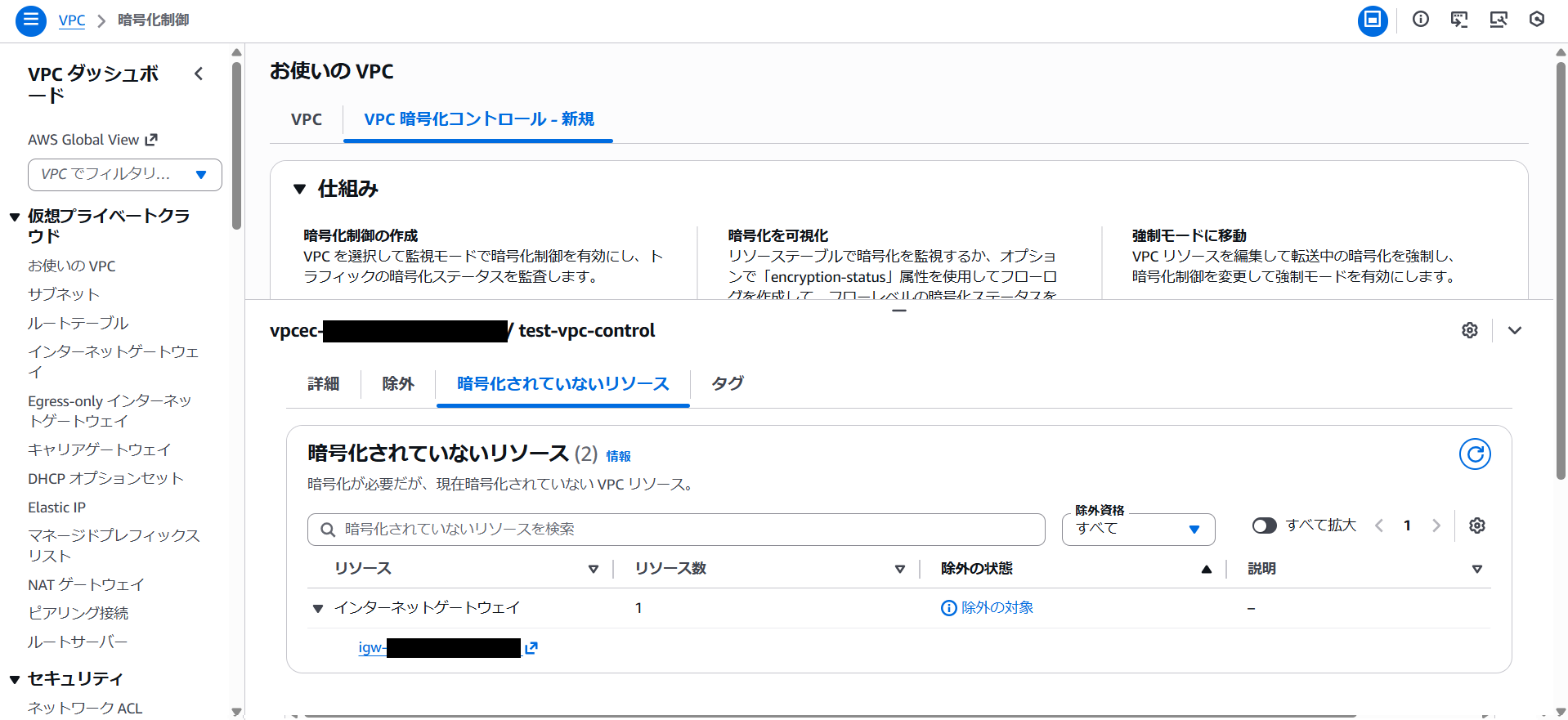1568x720 pixels.
Task: Open the hamburger navigation menu
Action: [30, 20]
